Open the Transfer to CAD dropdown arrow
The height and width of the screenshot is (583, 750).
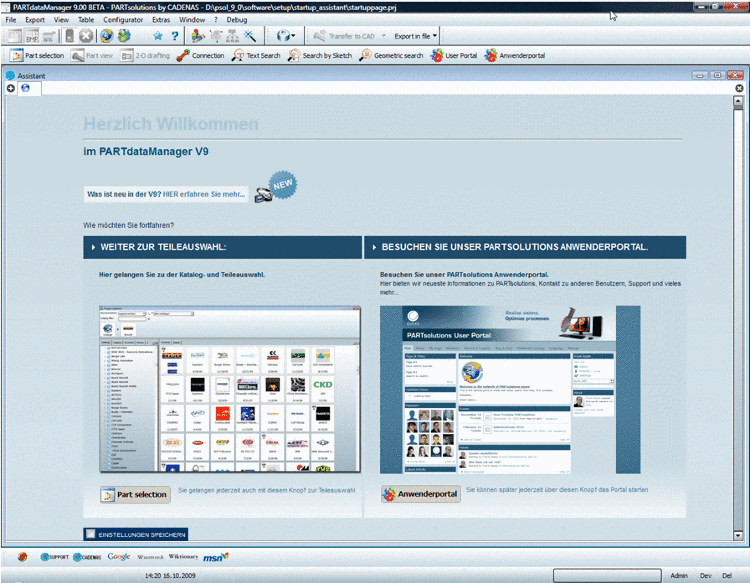(x=384, y=36)
